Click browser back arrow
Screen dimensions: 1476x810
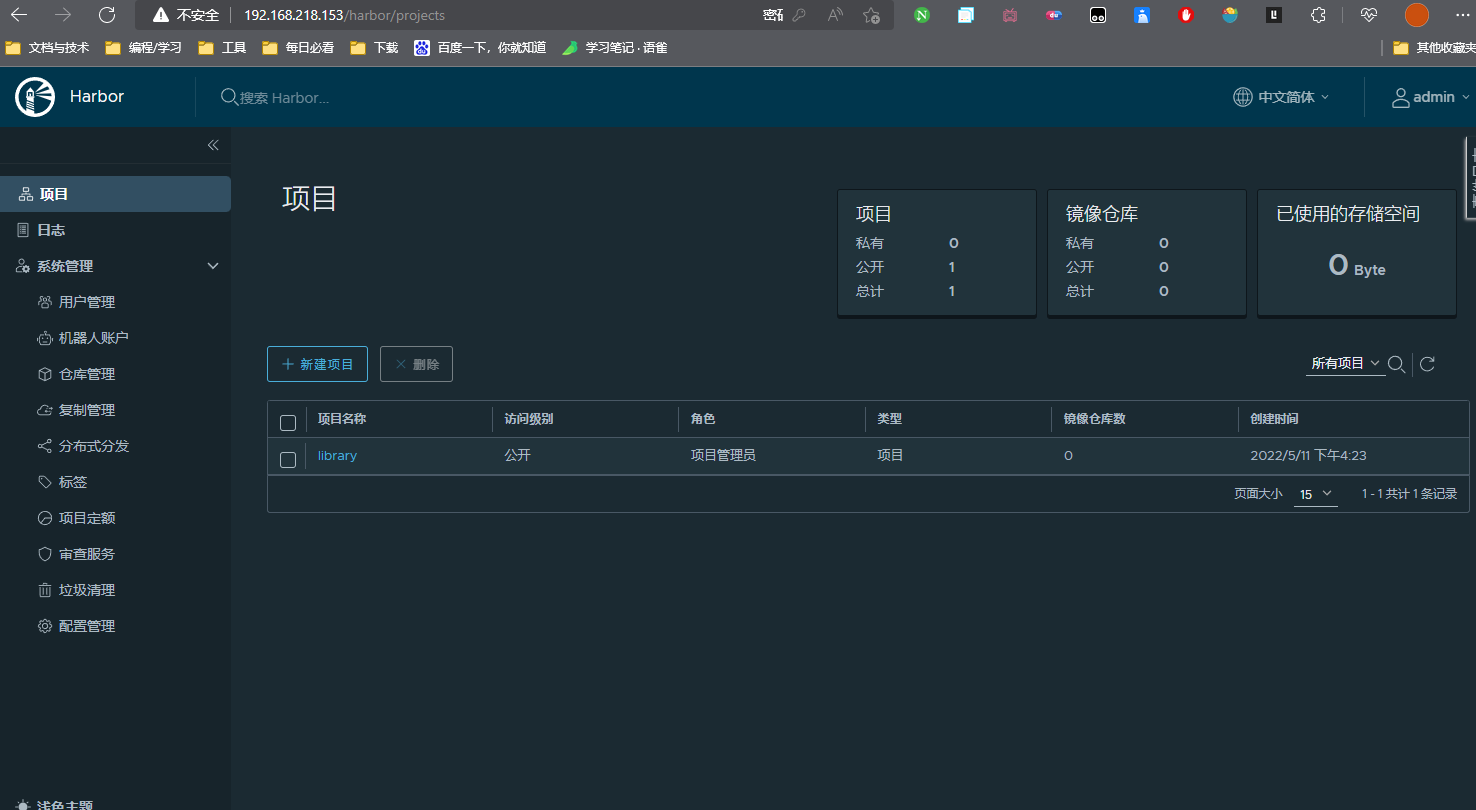(19, 15)
